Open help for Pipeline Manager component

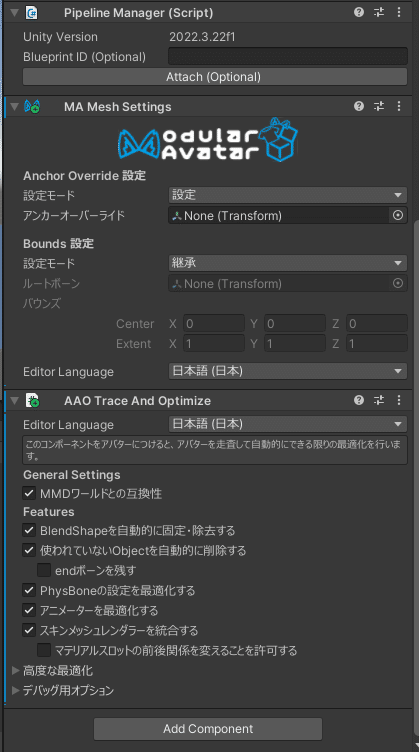359,12
